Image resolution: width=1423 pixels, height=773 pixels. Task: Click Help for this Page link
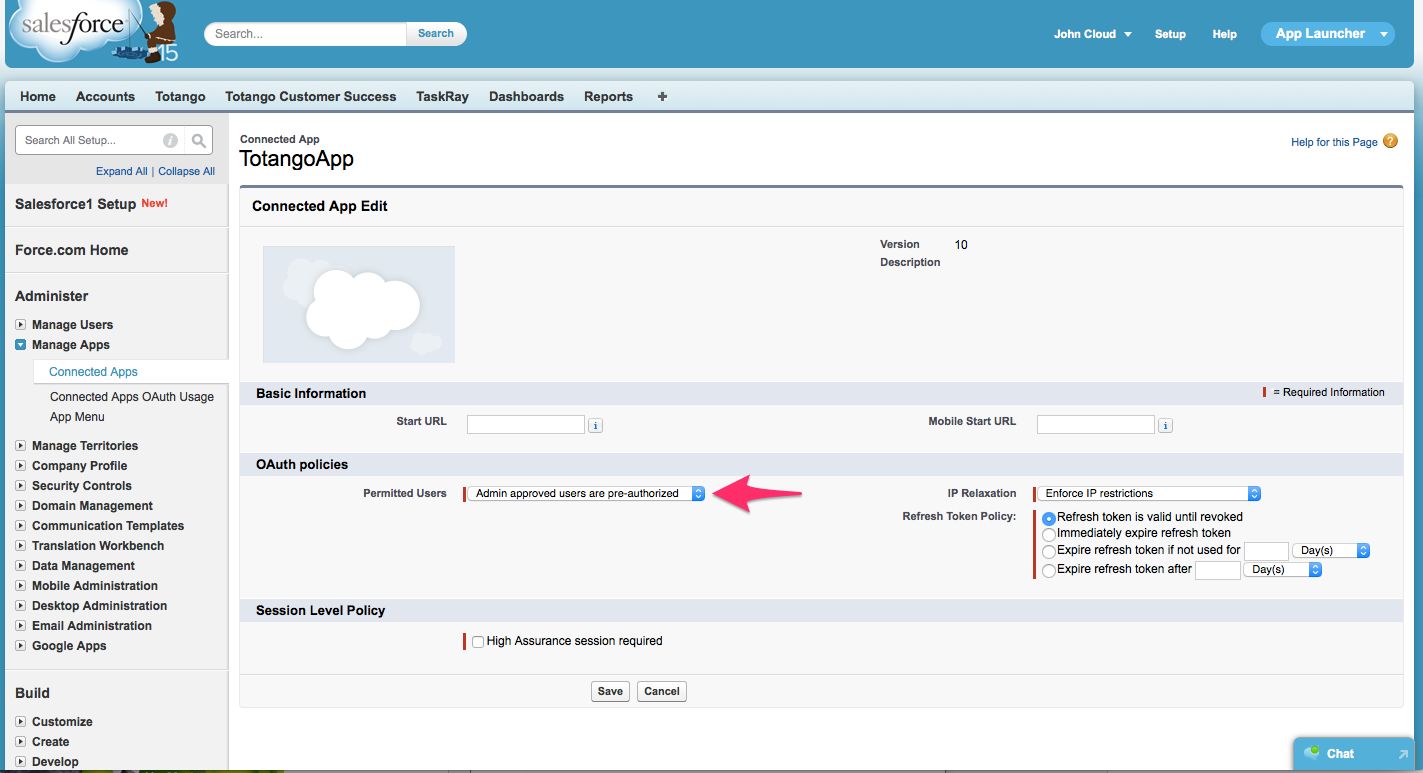[1334, 143]
